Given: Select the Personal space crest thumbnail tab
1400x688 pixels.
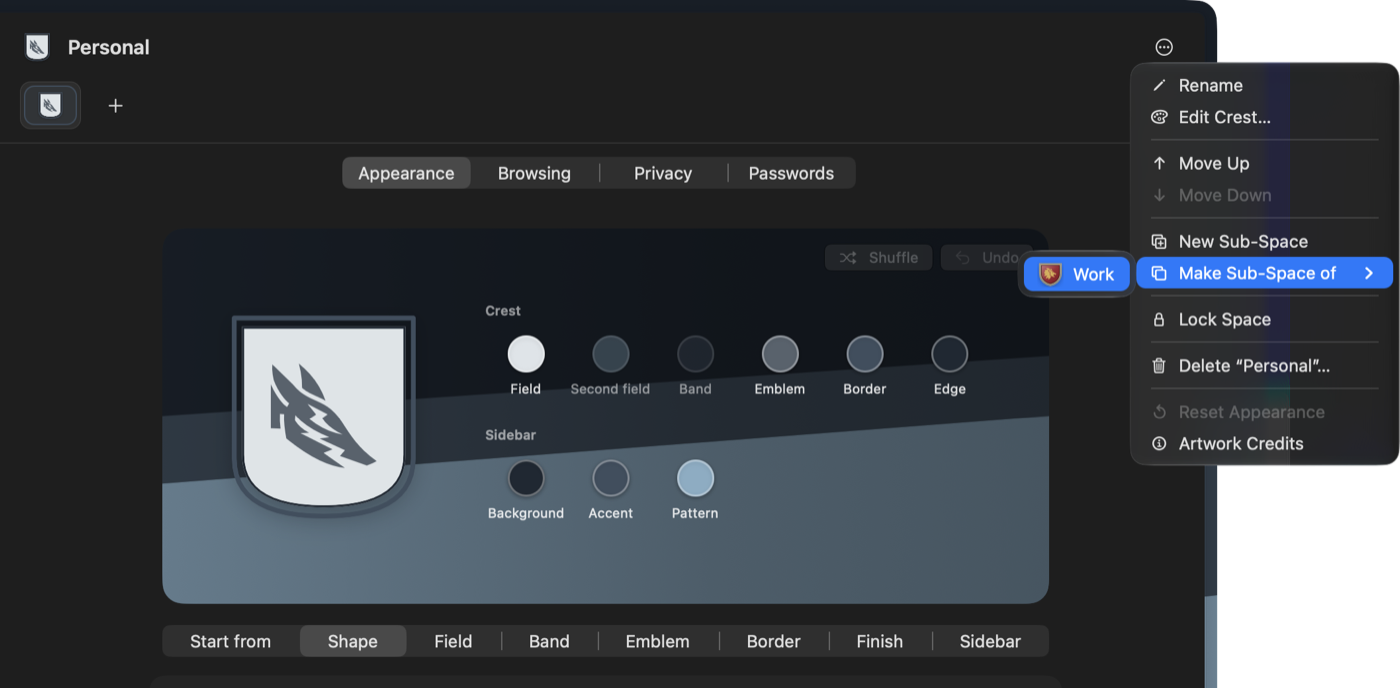Looking at the screenshot, I should click(50, 105).
